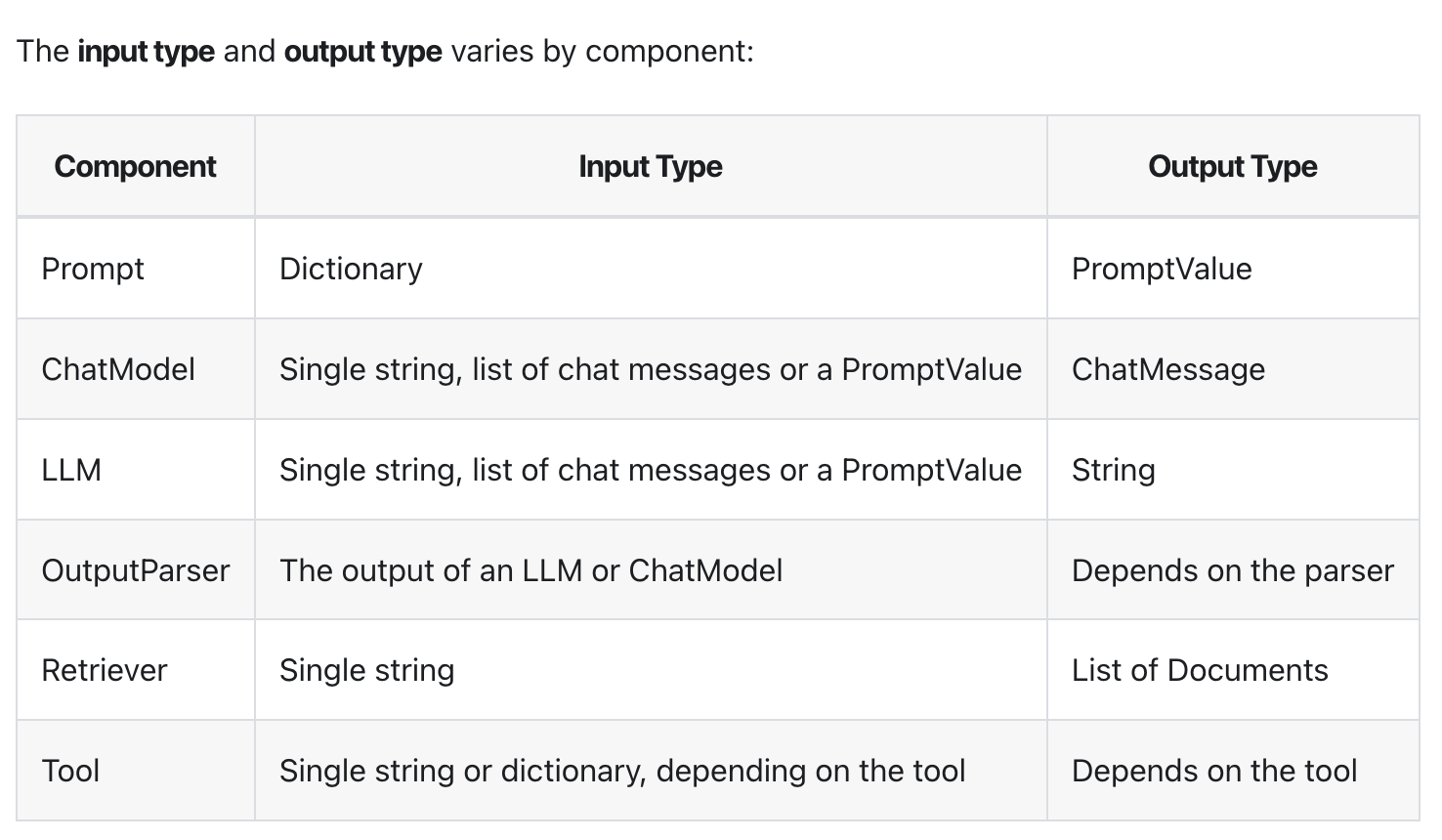The height and width of the screenshot is (840, 1442).
Task: Click the String output cell in the LLM row
Action: click(1113, 470)
